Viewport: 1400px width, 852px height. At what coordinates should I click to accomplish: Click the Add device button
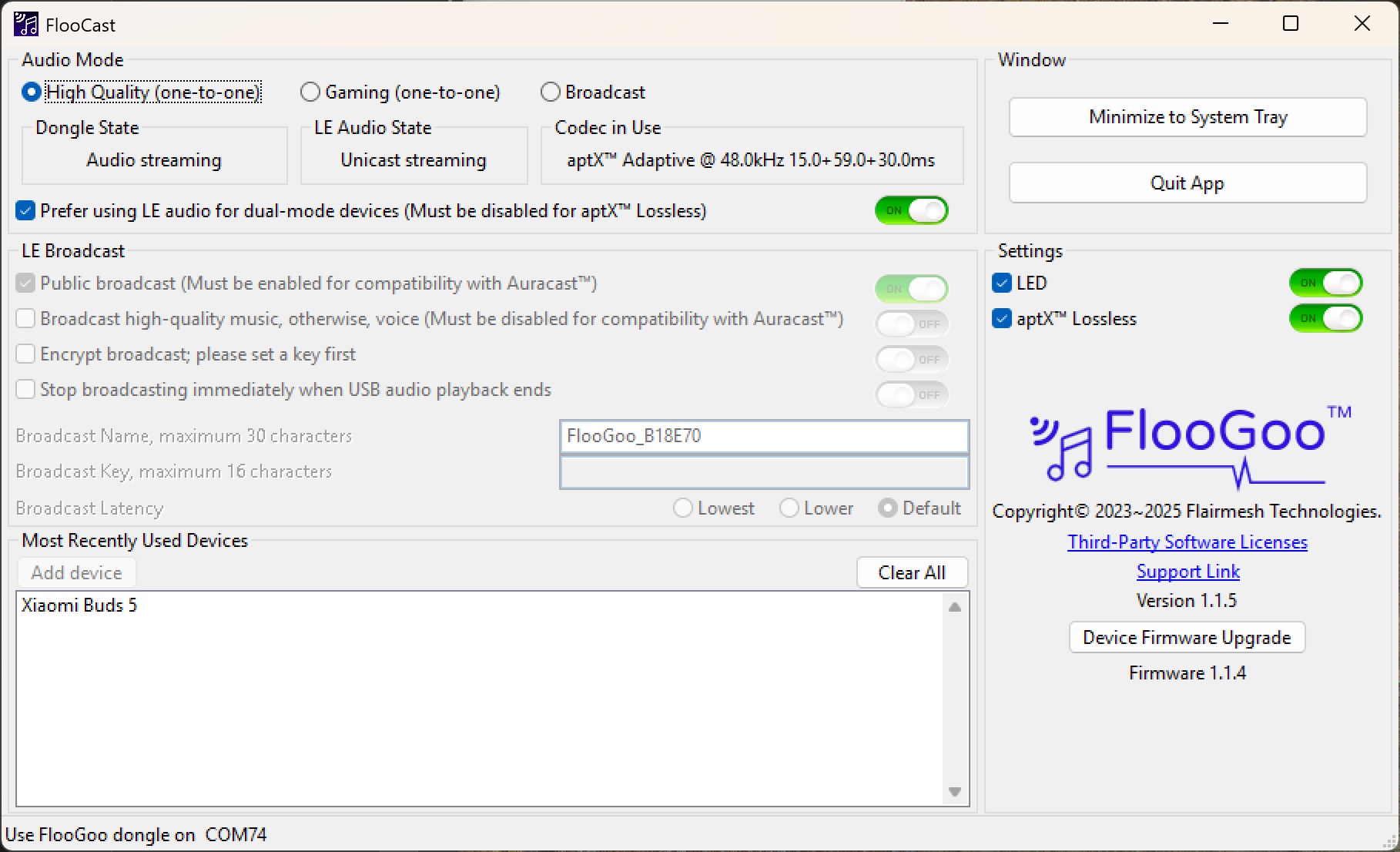click(x=76, y=573)
